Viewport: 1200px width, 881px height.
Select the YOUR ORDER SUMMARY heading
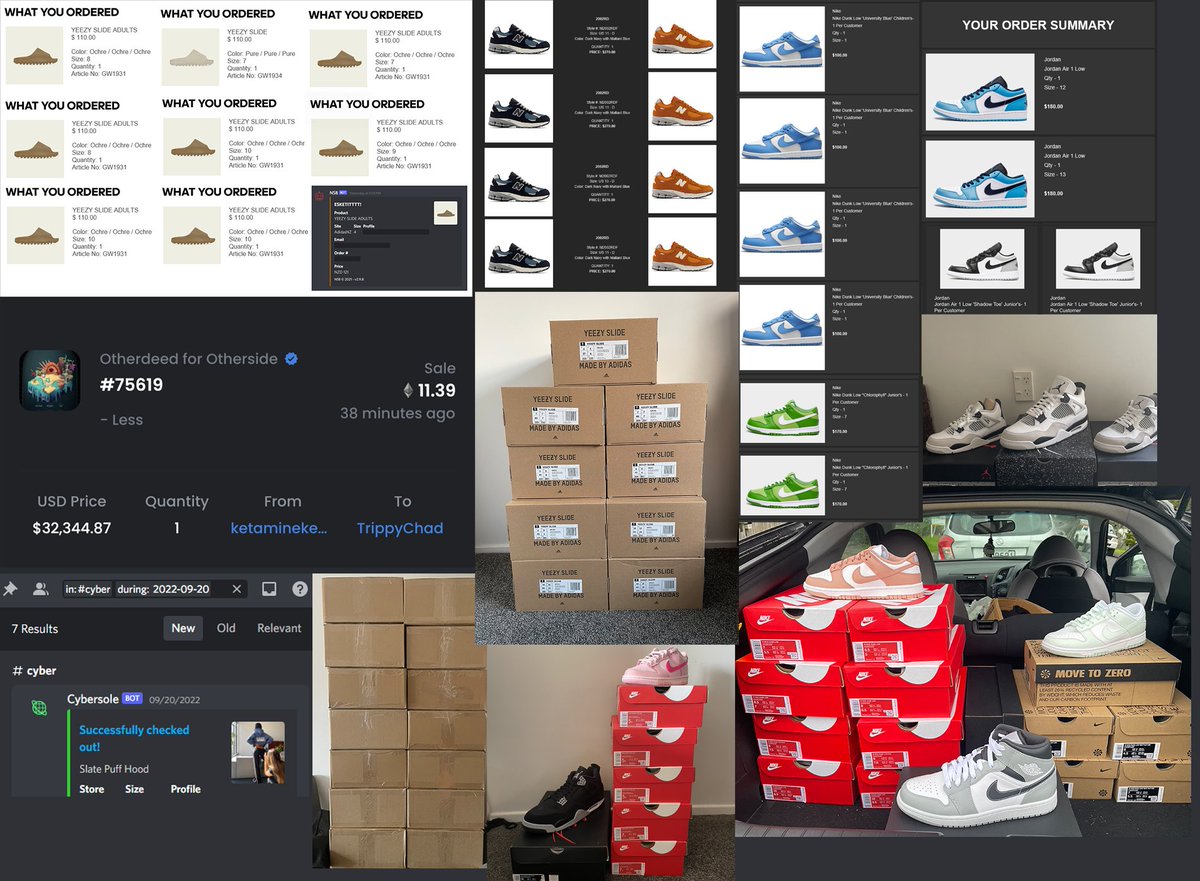[1038, 25]
